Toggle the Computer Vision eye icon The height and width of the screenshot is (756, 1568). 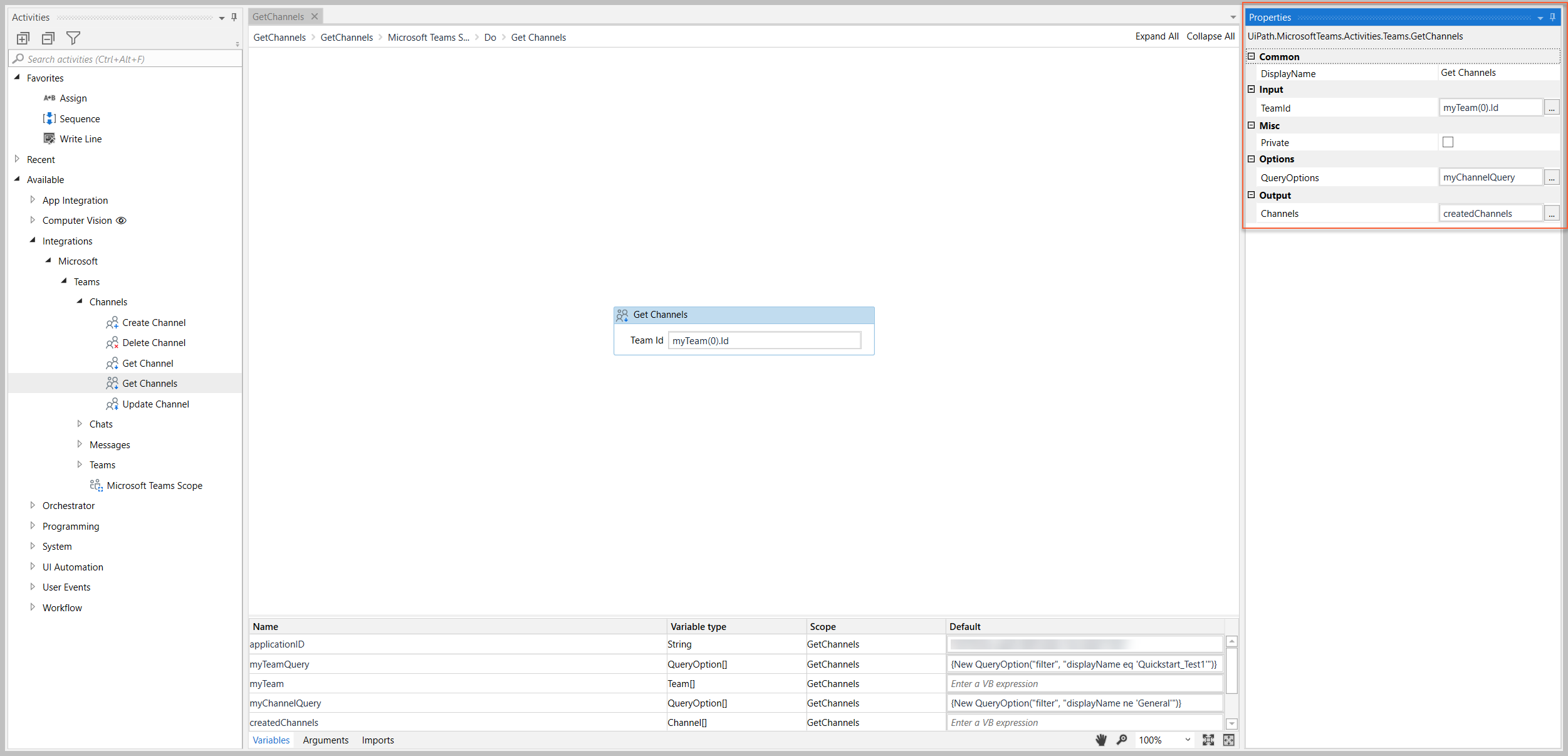tap(122, 221)
